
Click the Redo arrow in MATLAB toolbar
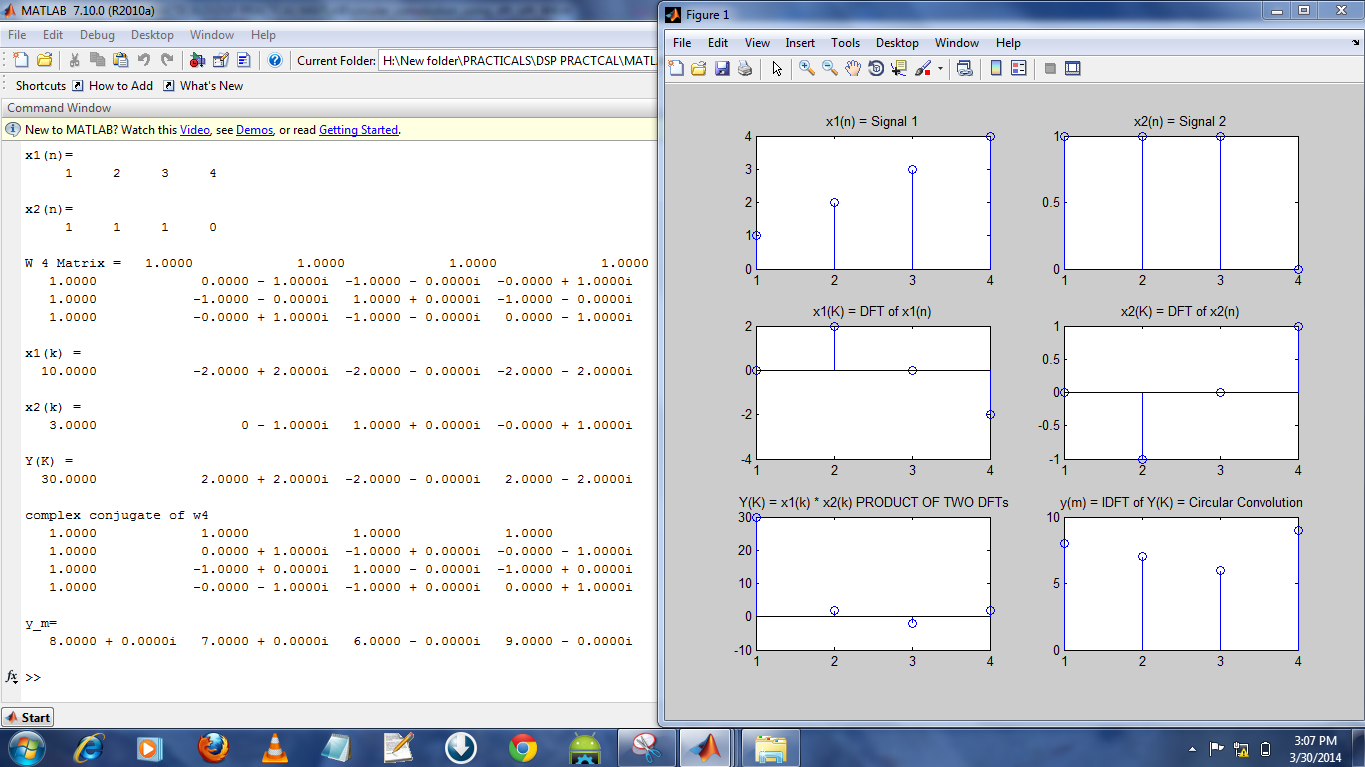pos(167,60)
